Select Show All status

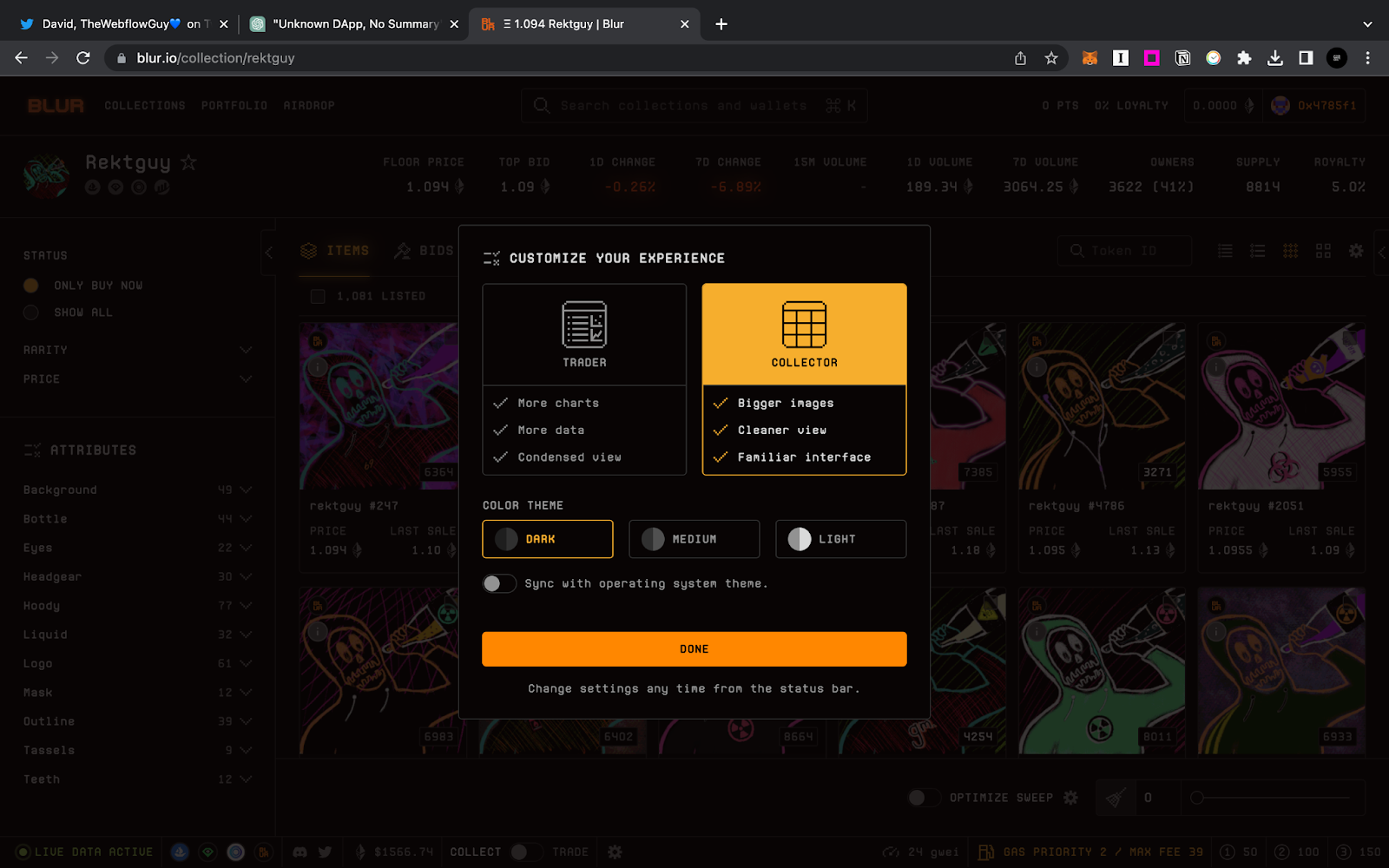pos(31,312)
